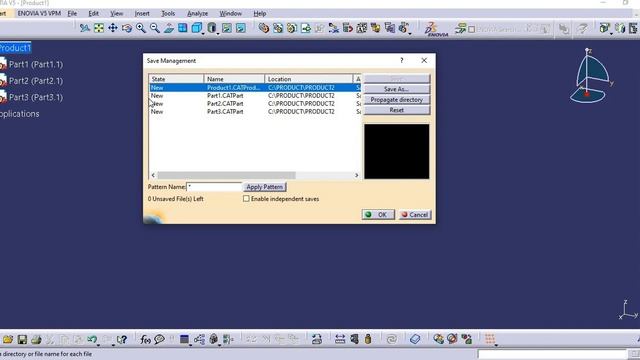Click the Zoom In magnifier icon
The height and width of the screenshot is (360, 640).
(141, 28)
